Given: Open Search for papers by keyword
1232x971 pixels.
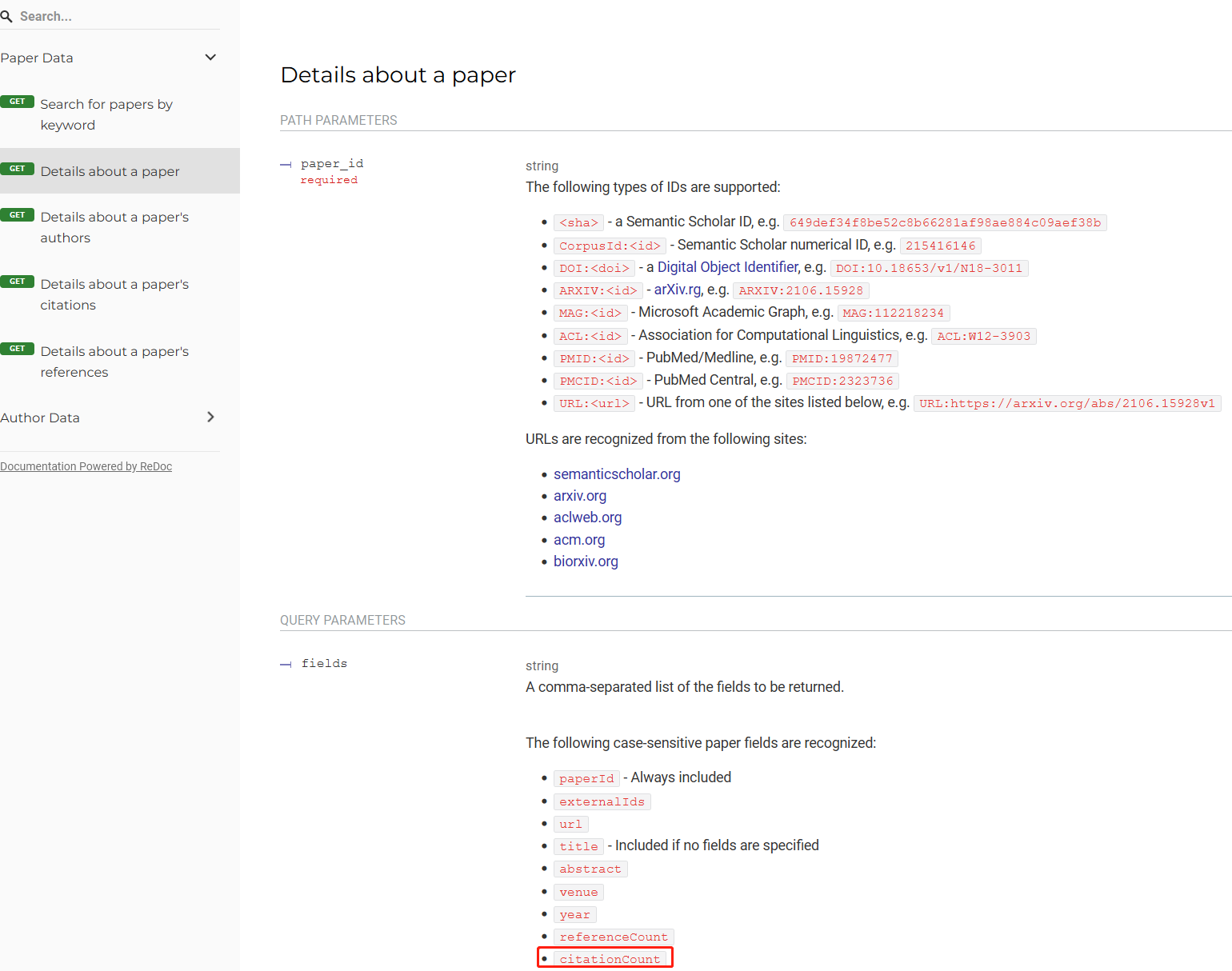Looking at the screenshot, I should [106, 114].
